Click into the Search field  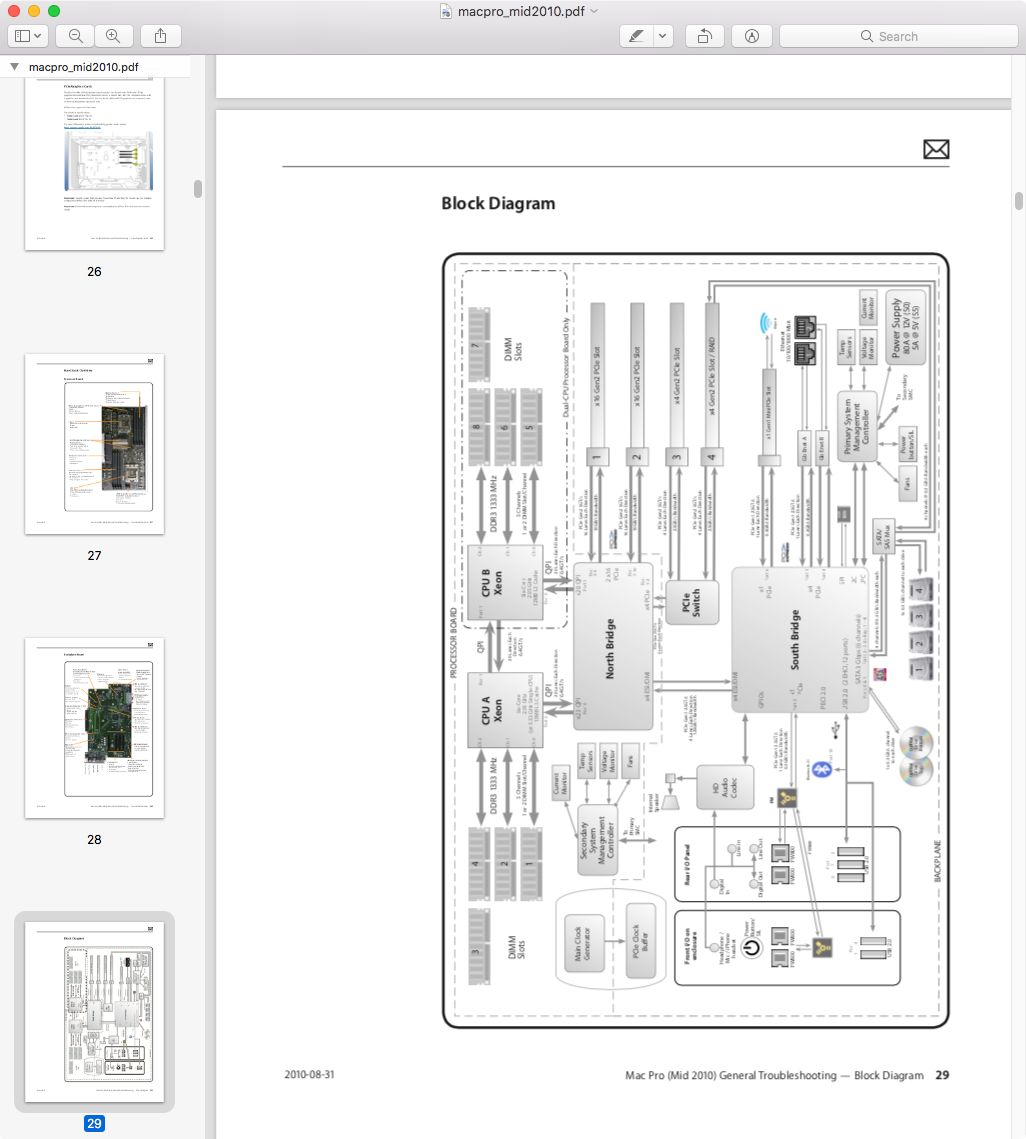899,36
